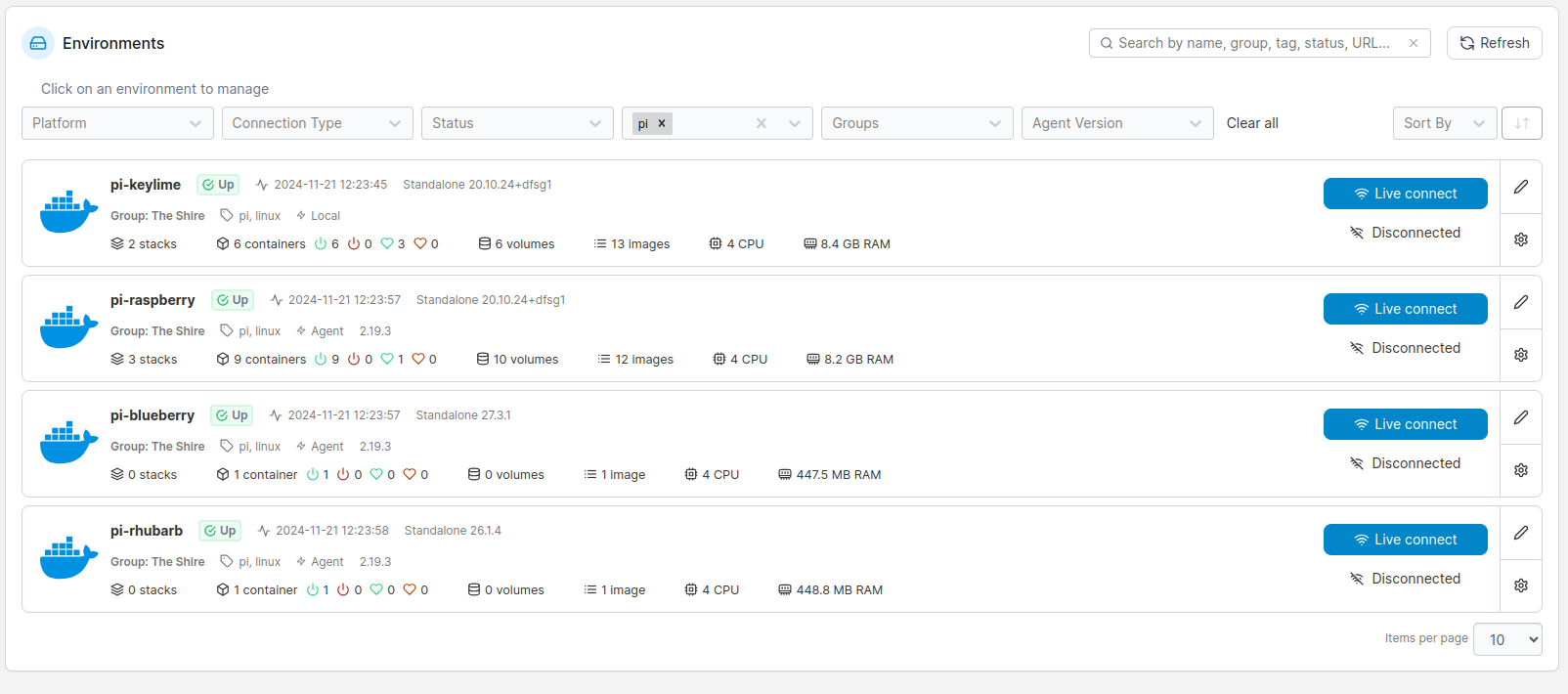This screenshot has width=1568, height=694.
Task: Expand the Groups filter dropdown
Action: [916, 123]
